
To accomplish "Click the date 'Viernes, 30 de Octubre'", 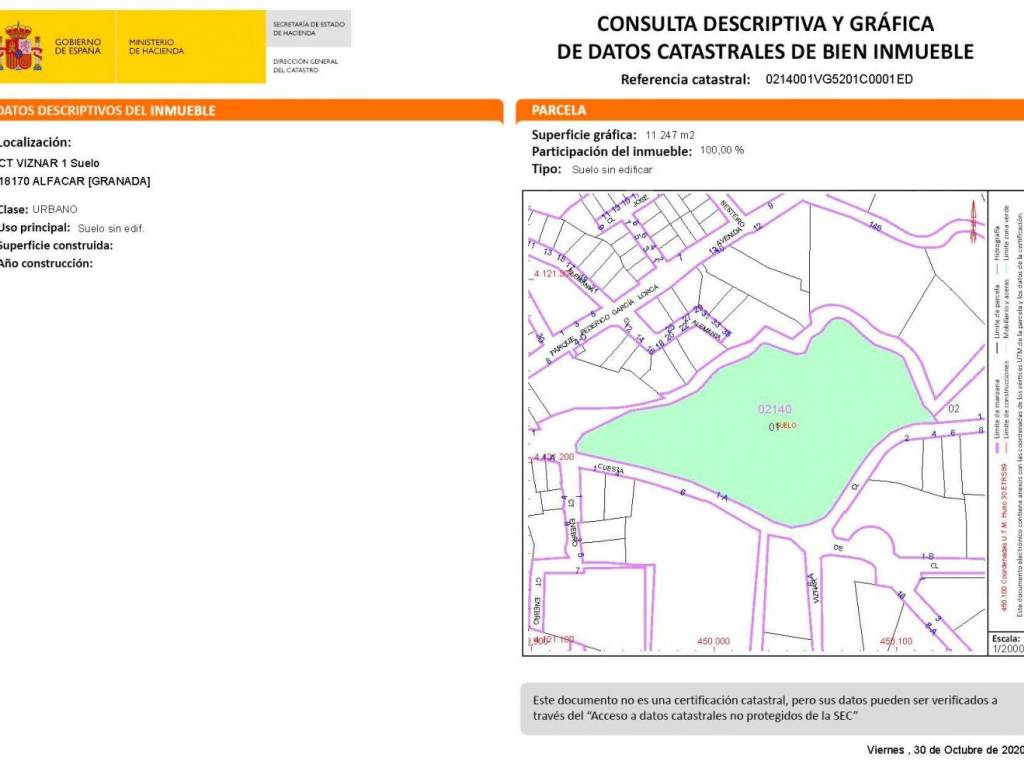I will point(945,750).
